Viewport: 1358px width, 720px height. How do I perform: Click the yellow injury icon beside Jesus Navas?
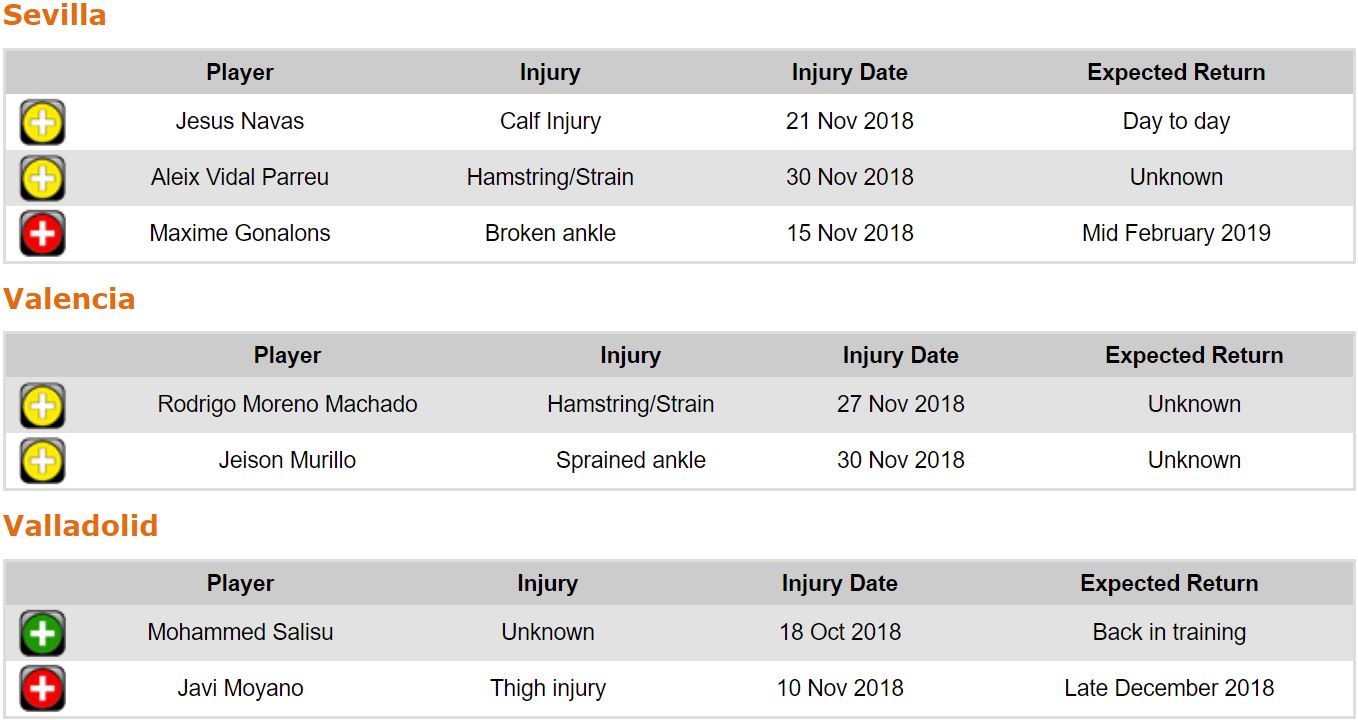pyautogui.click(x=42, y=123)
